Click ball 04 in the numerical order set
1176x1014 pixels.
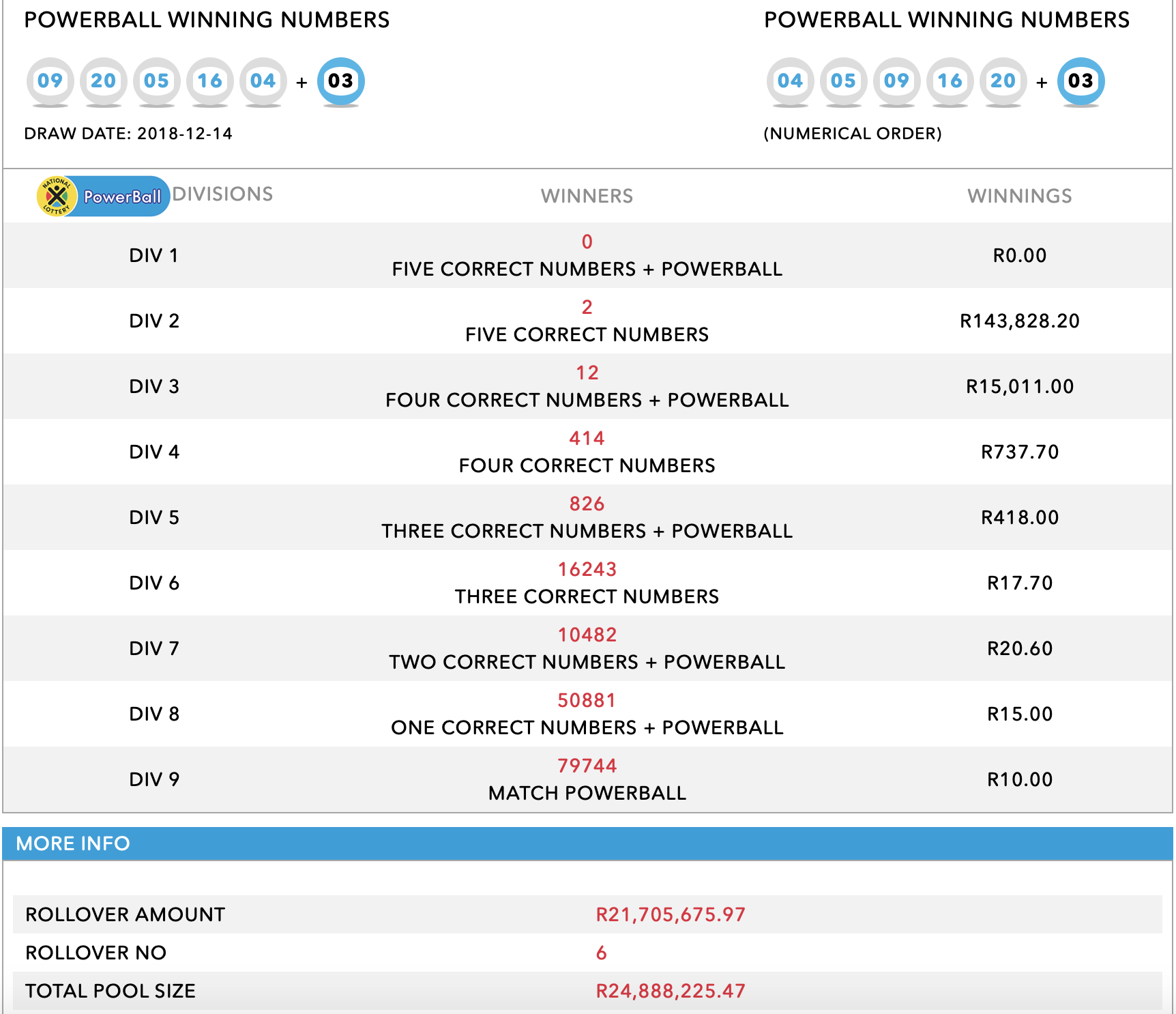(x=790, y=81)
